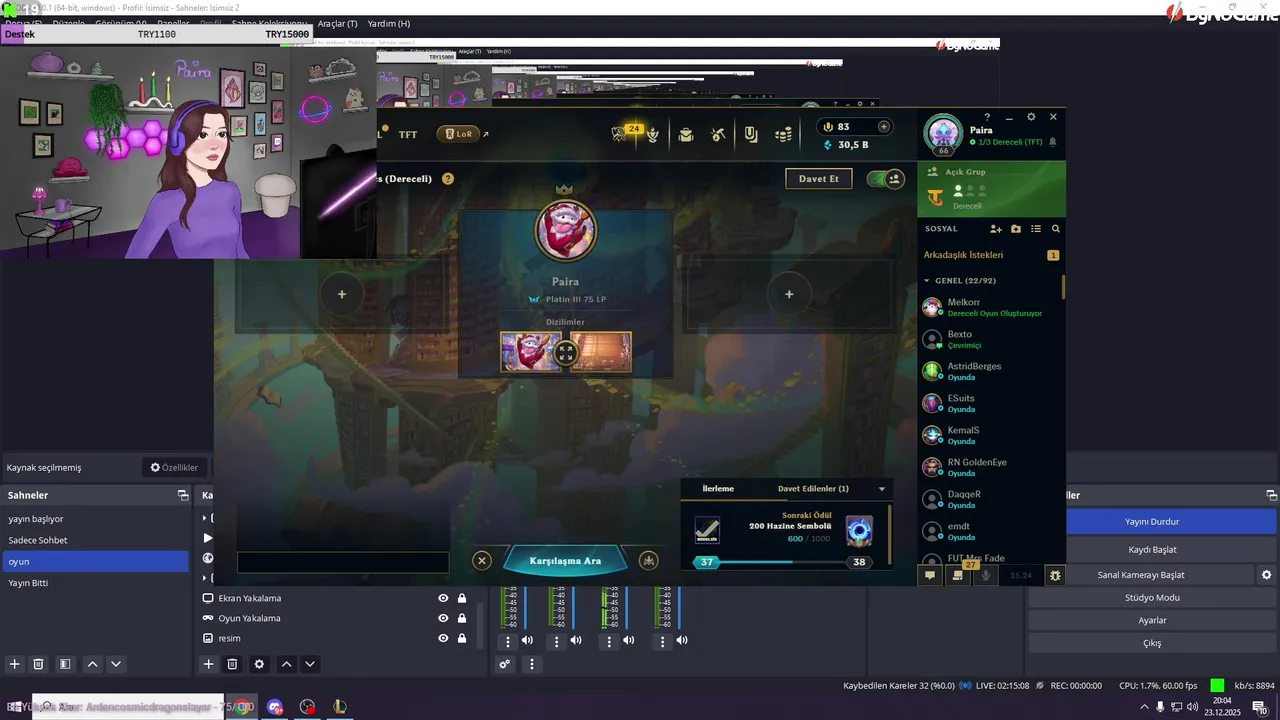Move the selected source down

click(x=310, y=664)
